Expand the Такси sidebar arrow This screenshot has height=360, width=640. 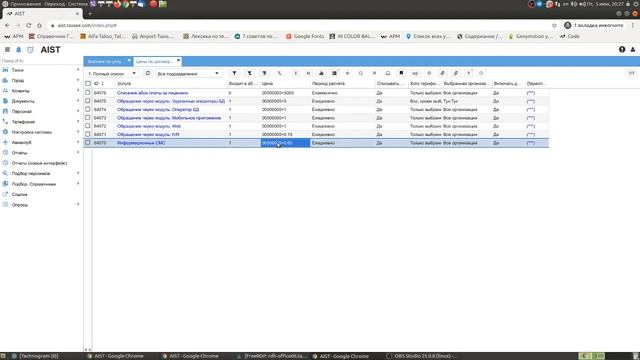pyautogui.click(x=78, y=70)
